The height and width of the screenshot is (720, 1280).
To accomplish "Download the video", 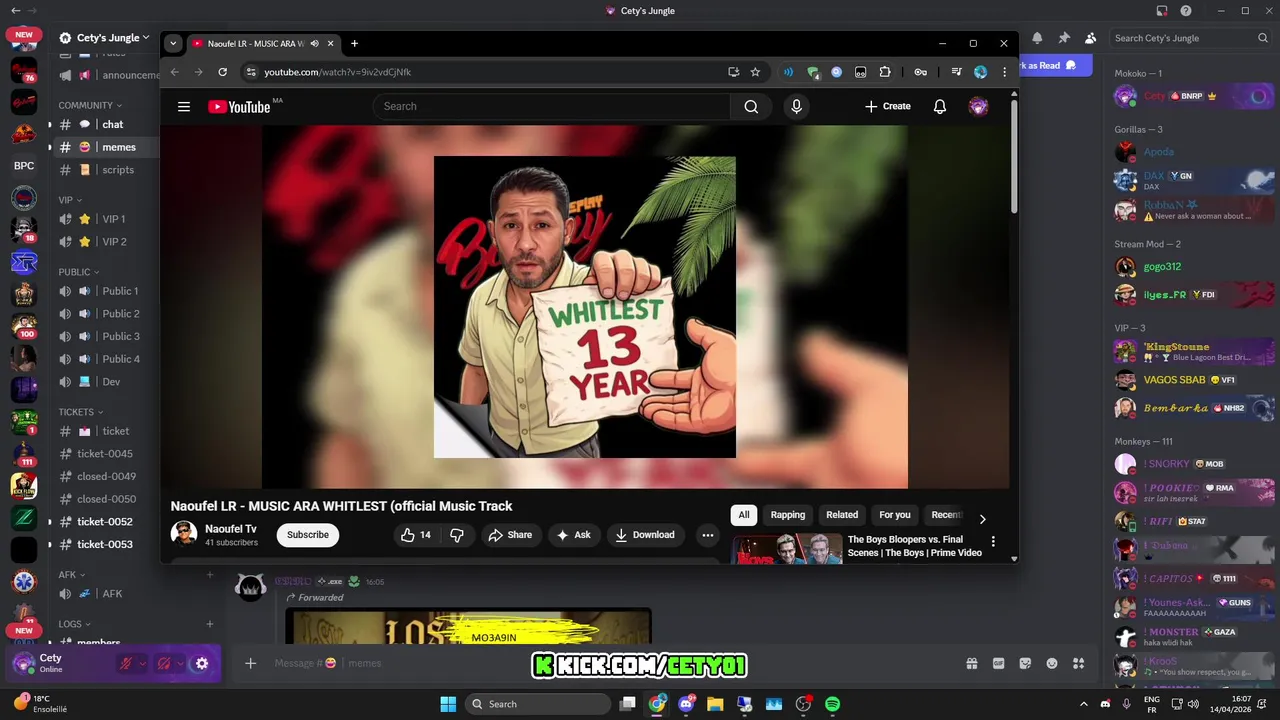I will tap(645, 535).
